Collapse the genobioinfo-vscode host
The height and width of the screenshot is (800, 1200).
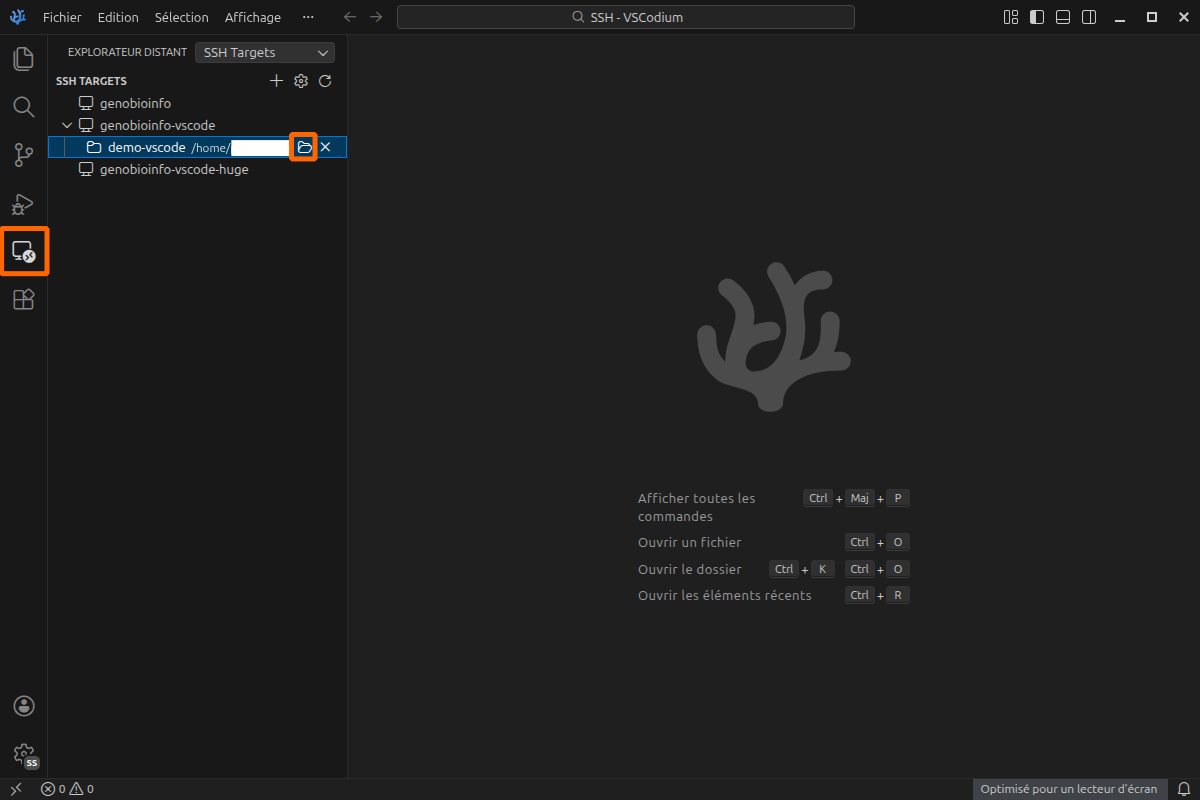point(67,125)
